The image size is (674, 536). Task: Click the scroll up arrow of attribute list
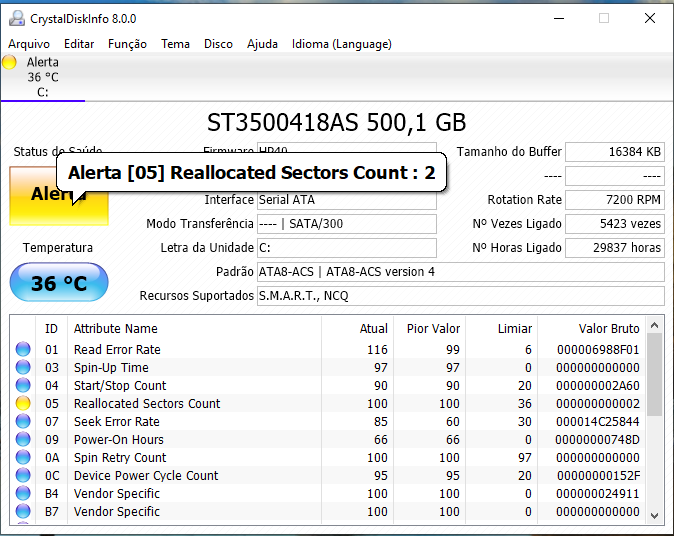pos(655,325)
